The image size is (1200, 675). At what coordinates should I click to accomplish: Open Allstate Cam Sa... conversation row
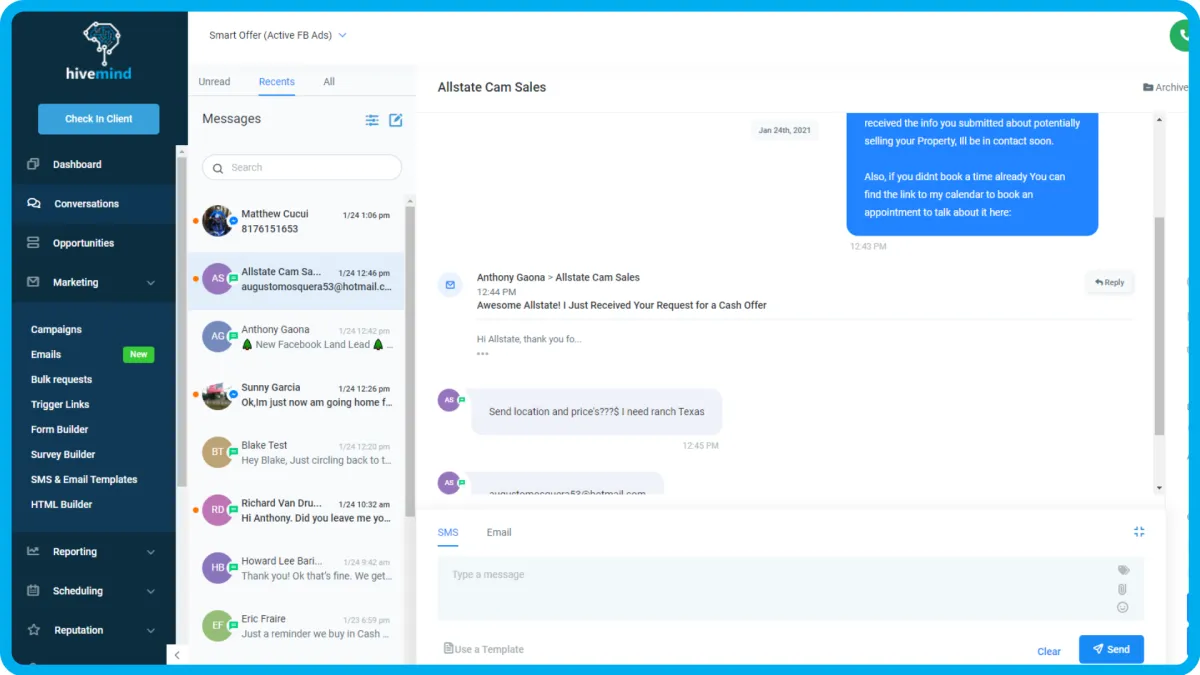296,279
